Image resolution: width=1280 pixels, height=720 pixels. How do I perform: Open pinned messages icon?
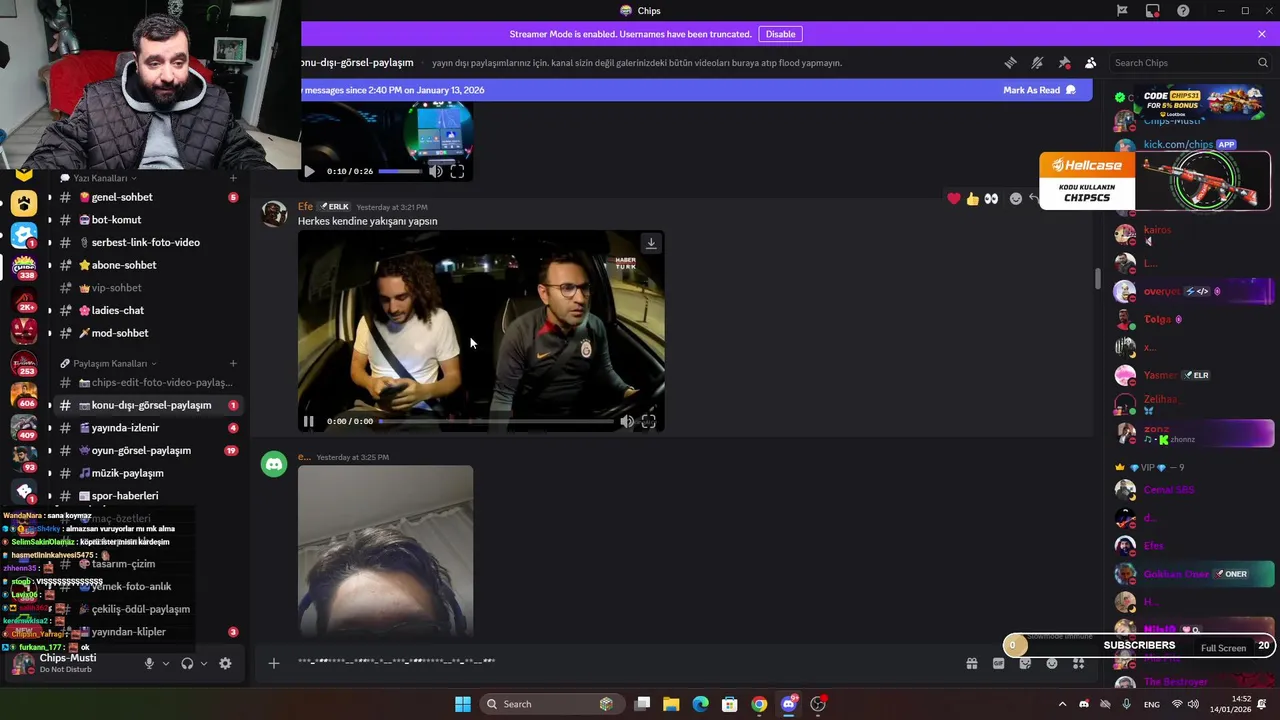[1064, 62]
